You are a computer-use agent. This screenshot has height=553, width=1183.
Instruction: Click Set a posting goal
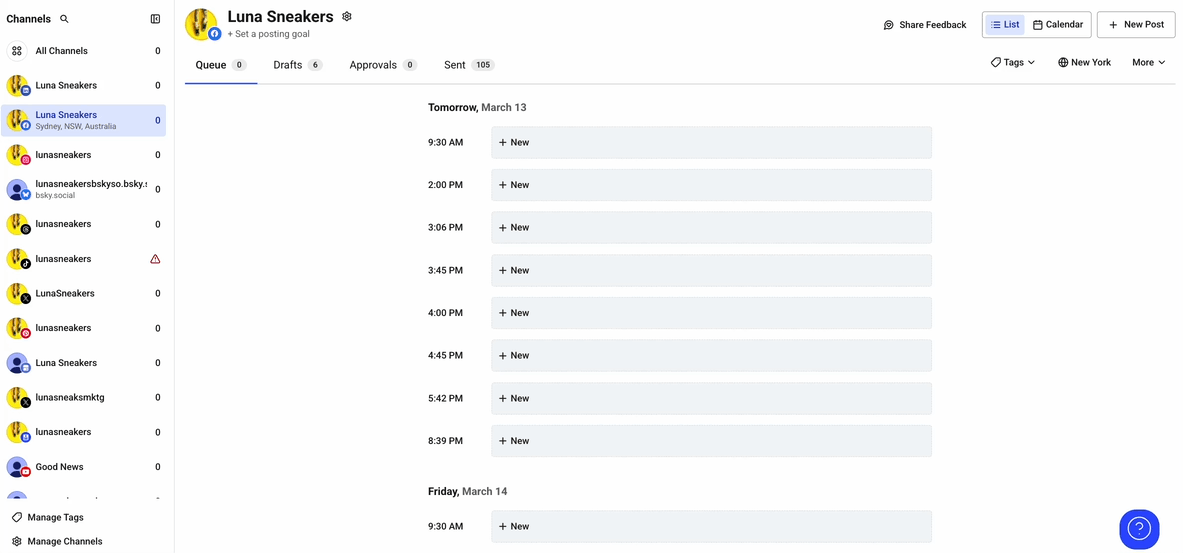coord(269,34)
